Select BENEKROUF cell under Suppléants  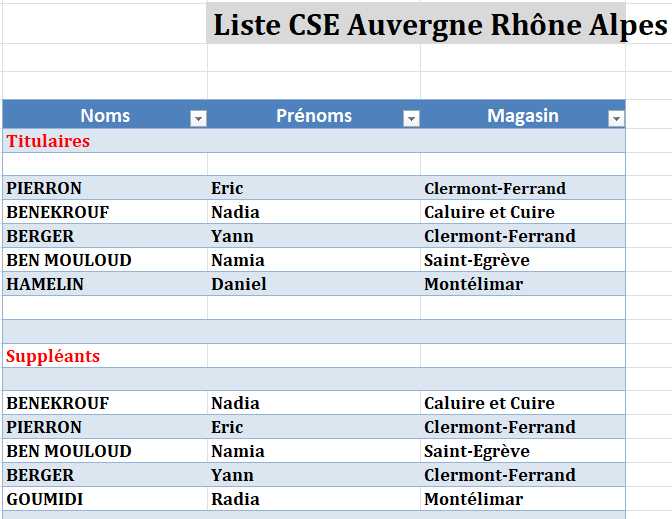click(x=57, y=403)
